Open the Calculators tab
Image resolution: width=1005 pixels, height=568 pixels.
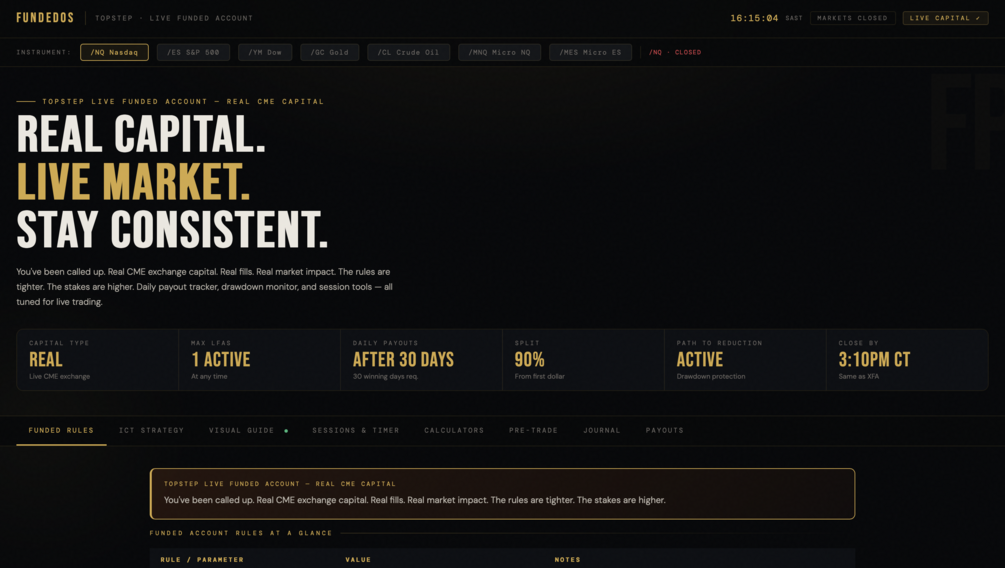pyautogui.click(x=454, y=430)
